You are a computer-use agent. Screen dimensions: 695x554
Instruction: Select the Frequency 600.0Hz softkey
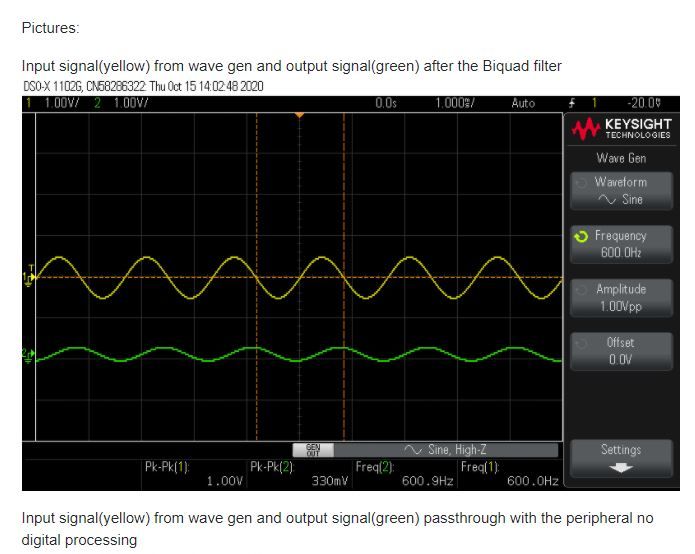621,245
